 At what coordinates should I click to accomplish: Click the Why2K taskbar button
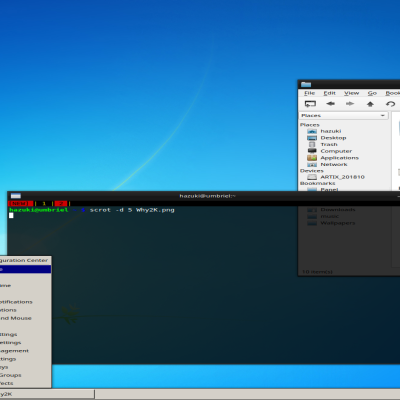(x=47, y=394)
